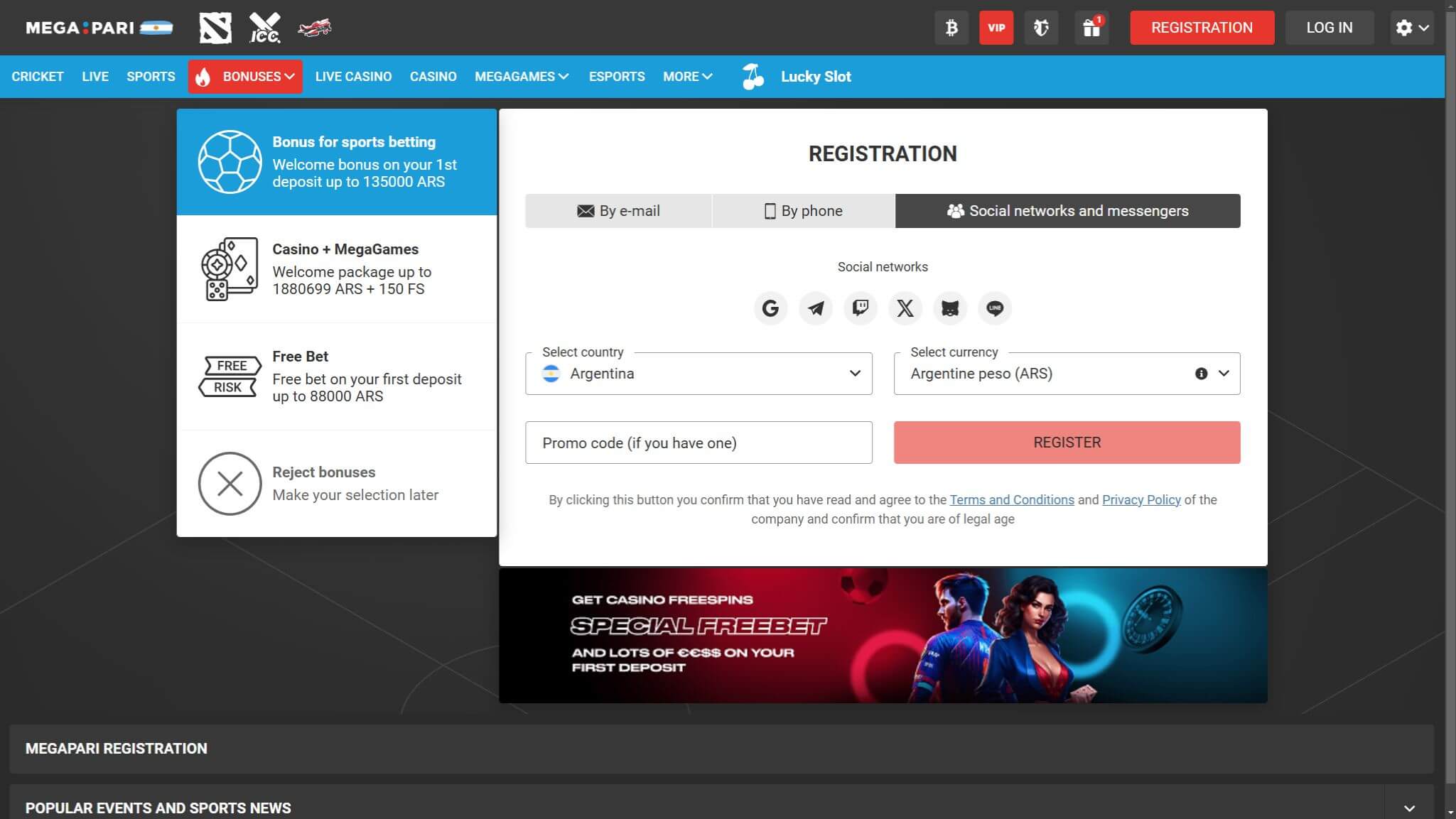The image size is (1456, 819).
Task: Click the Log In button
Action: [x=1329, y=28]
